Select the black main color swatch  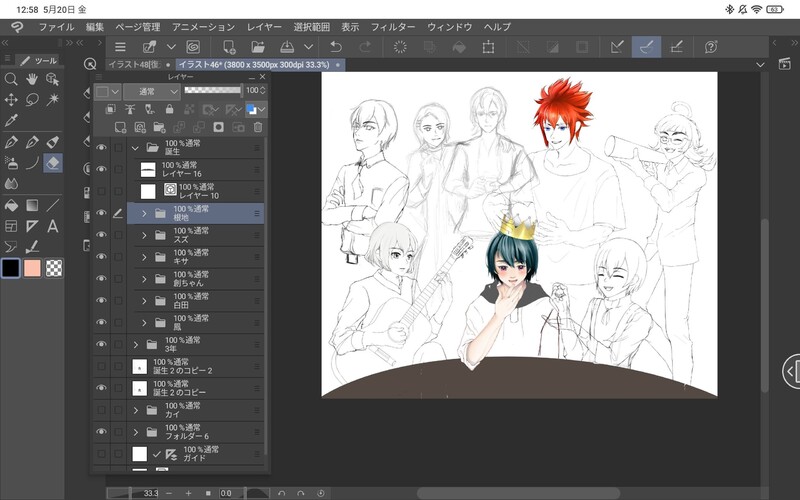pos(11,268)
